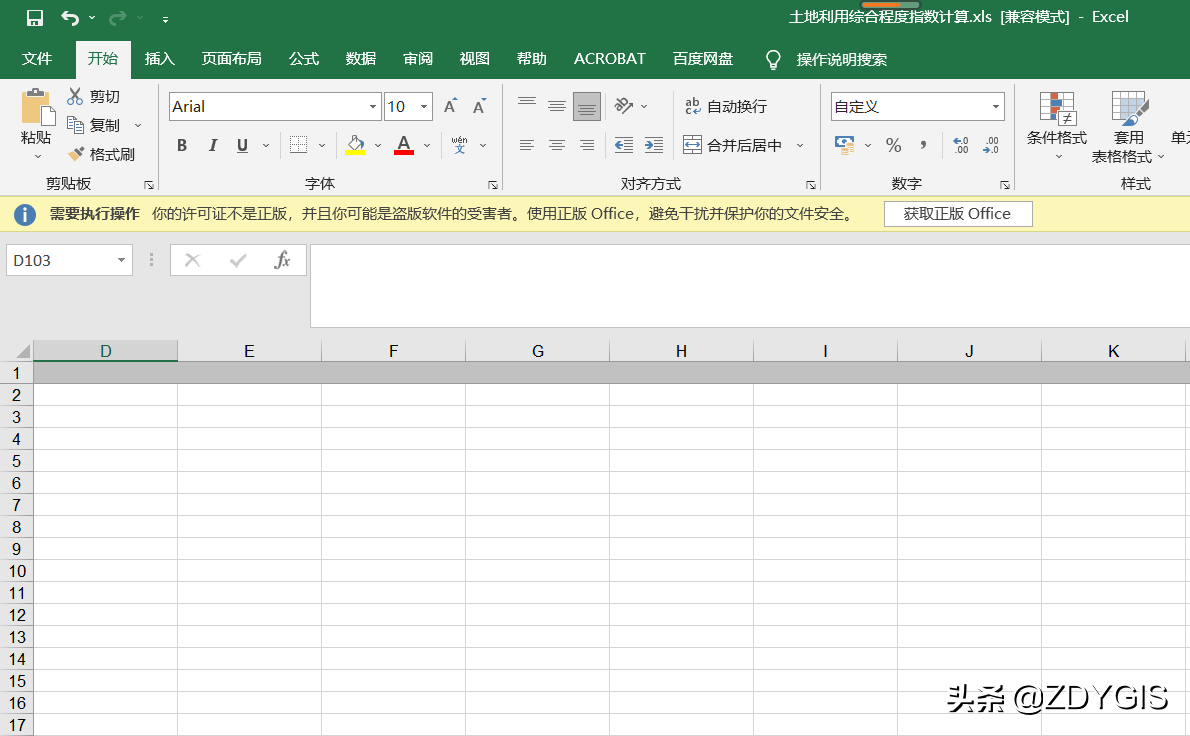
Task: Toggle underline formatting
Action: pos(242,145)
